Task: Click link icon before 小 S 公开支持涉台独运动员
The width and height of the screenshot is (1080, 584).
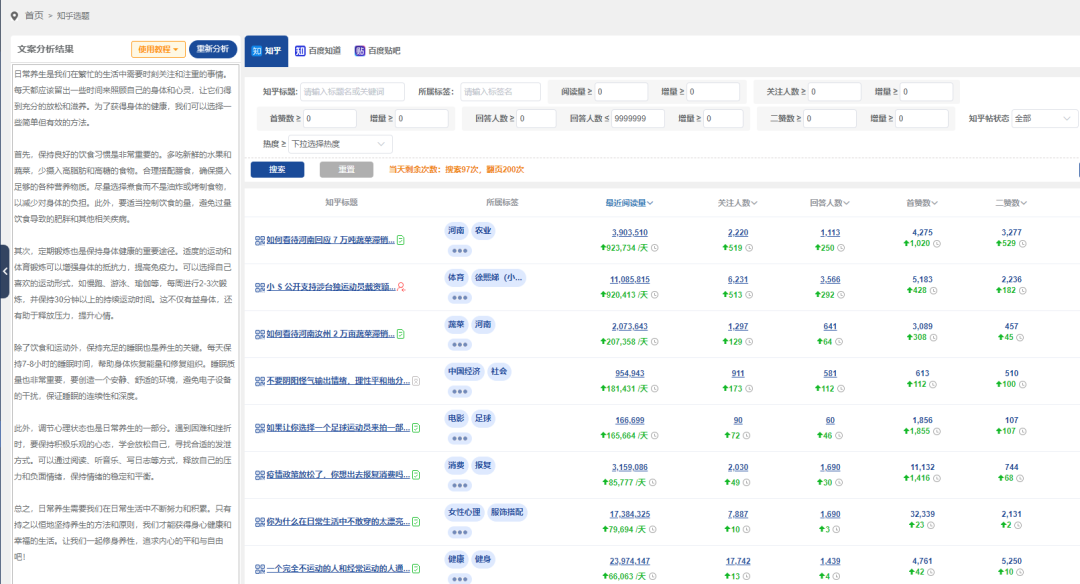Action: (260, 287)
